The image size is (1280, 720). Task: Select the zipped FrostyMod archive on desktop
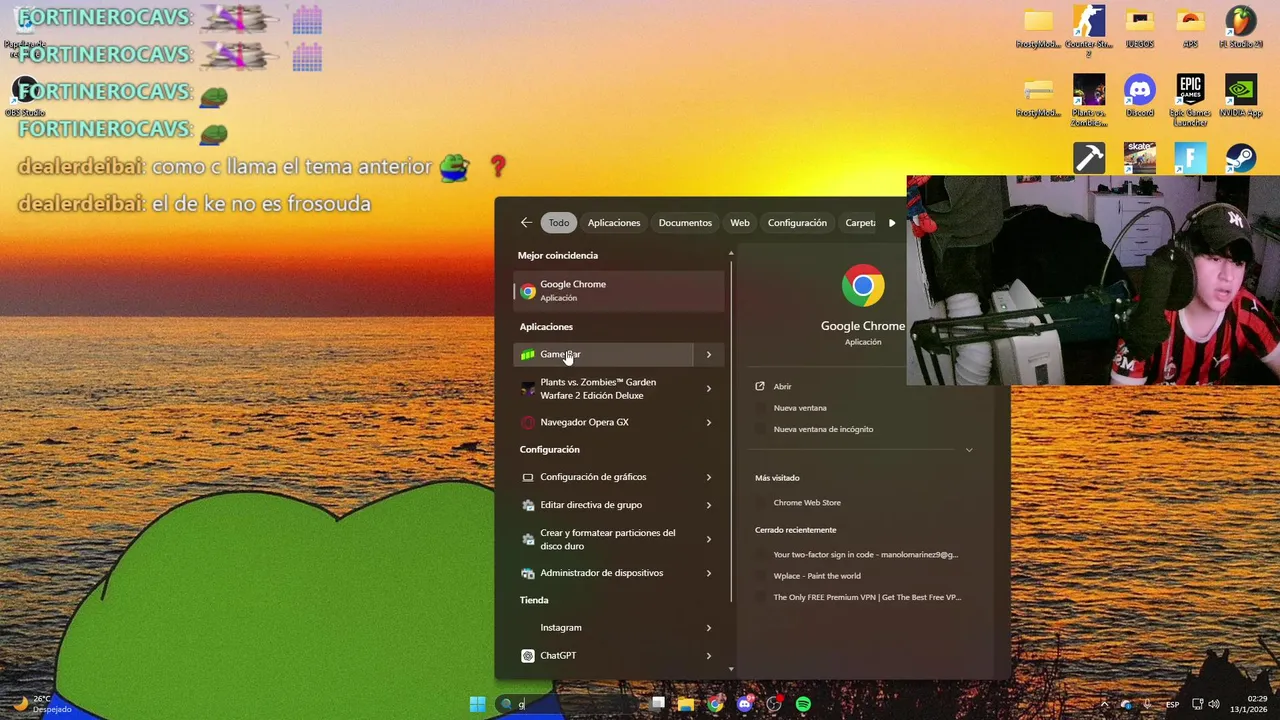click(1038, 96)
